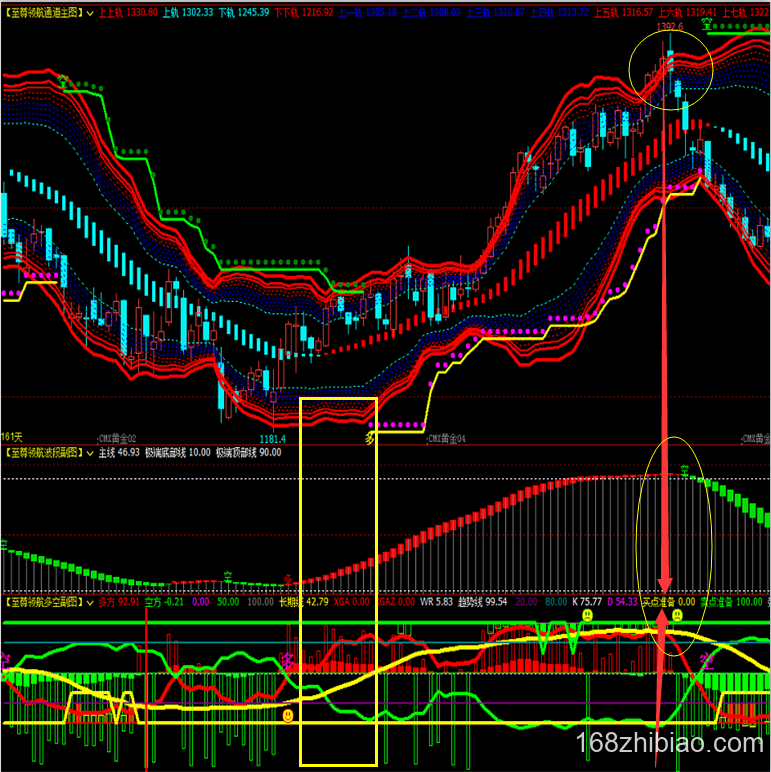Expand the 至尊领航波段副图 indicator dropdown arrow

coord(91,453)
